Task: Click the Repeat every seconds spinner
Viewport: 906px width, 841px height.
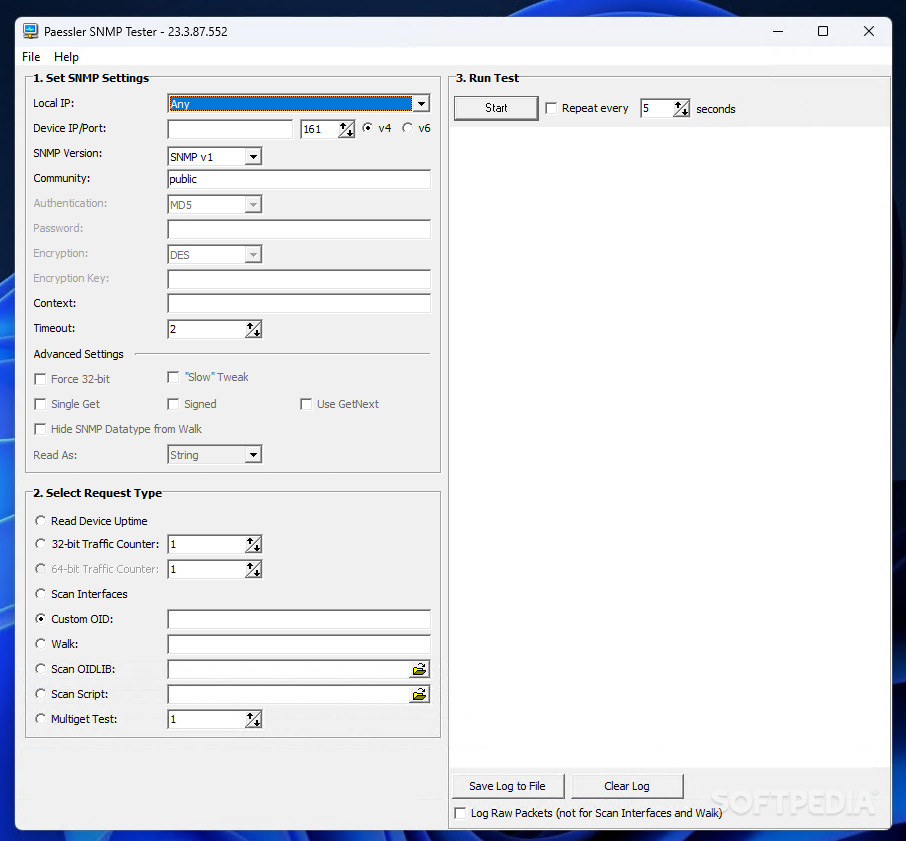Action: pos(682,108)
